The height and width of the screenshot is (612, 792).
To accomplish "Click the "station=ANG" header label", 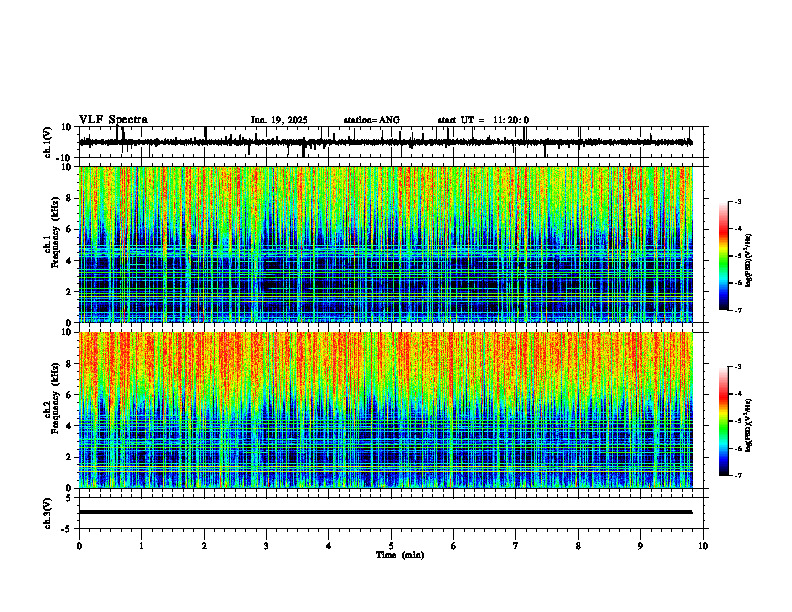I will [x=372, y=120].
